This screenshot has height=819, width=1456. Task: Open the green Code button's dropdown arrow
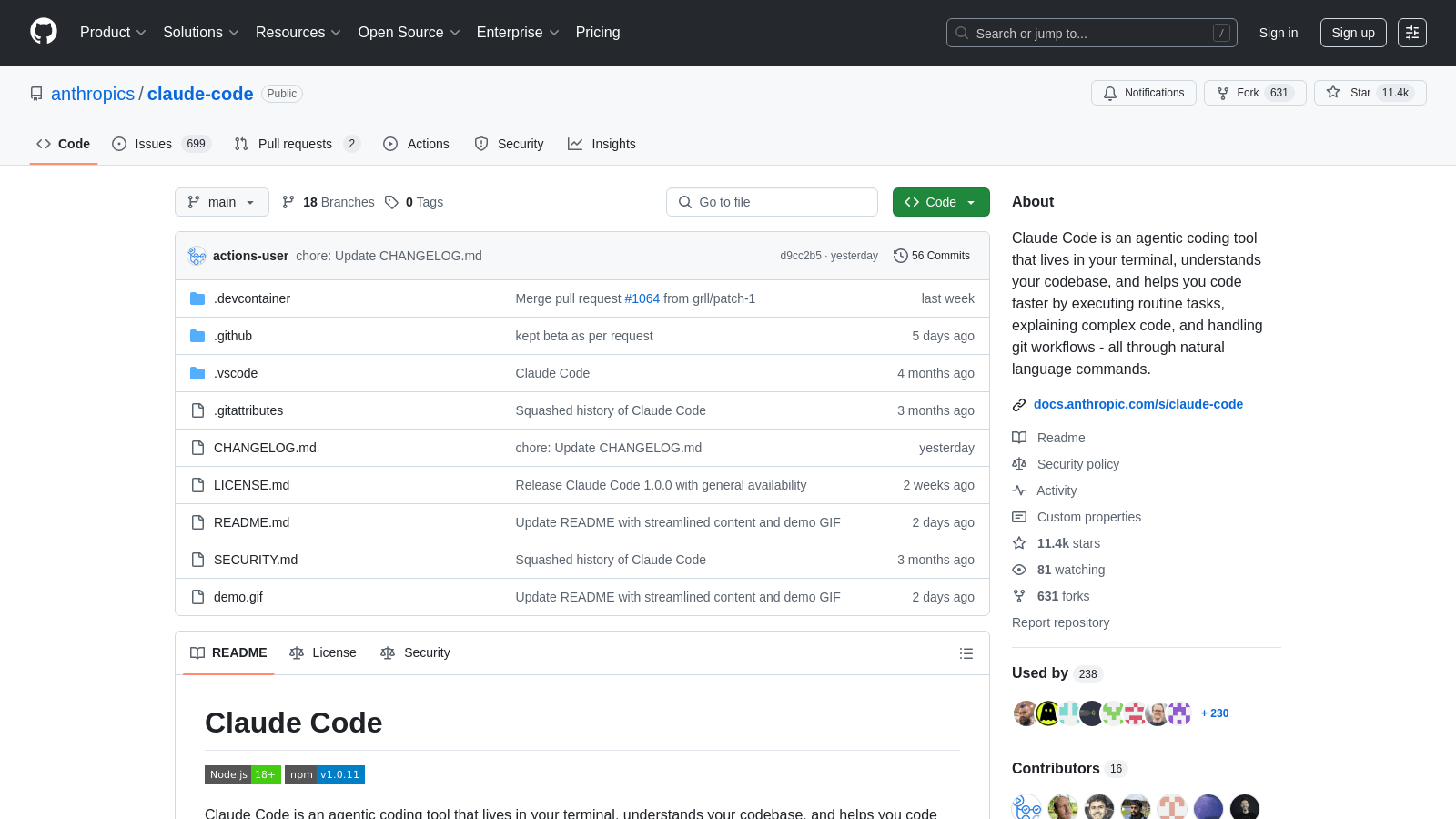(x=970, y=202)
